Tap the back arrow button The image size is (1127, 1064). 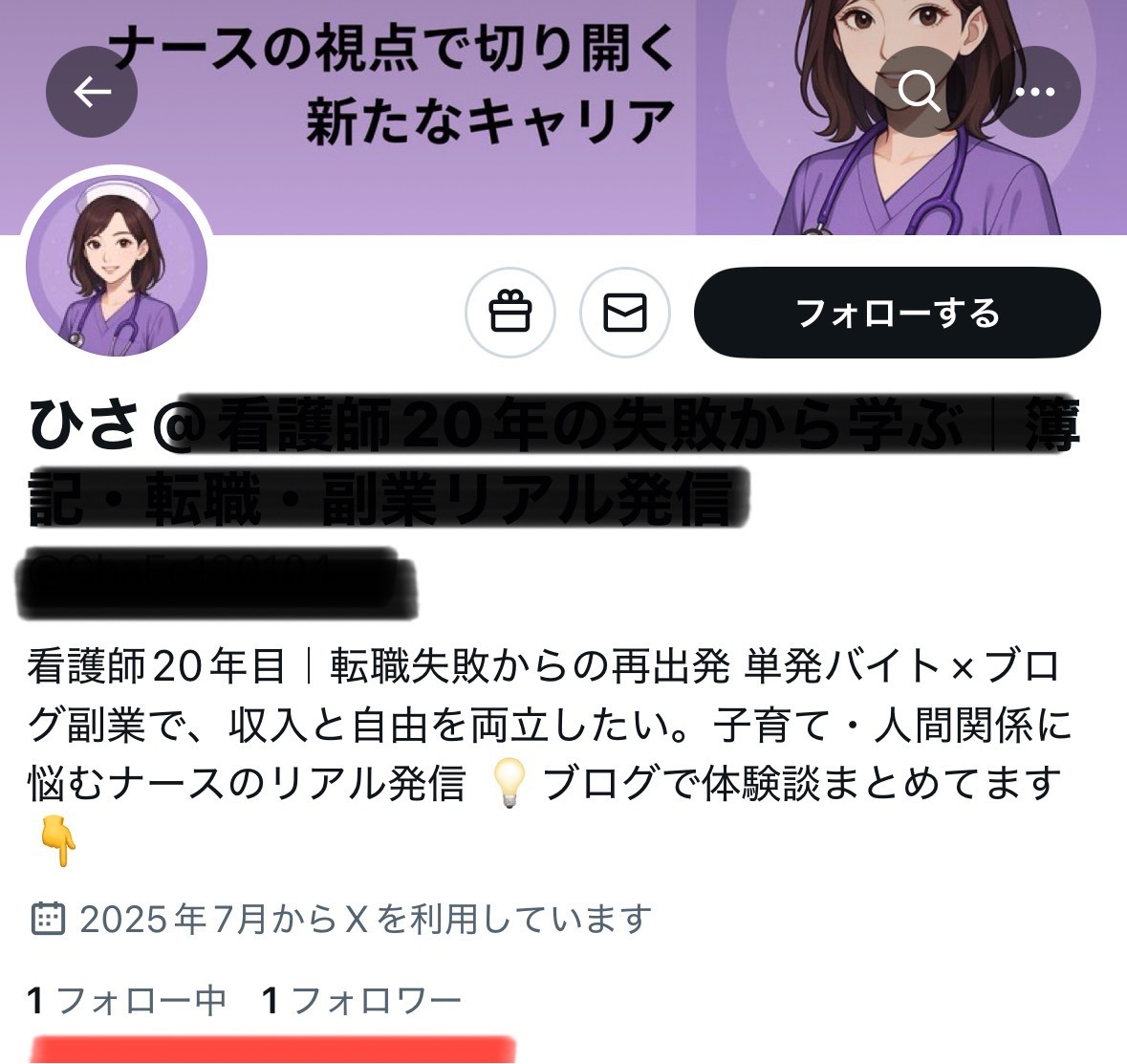[92, 92]
